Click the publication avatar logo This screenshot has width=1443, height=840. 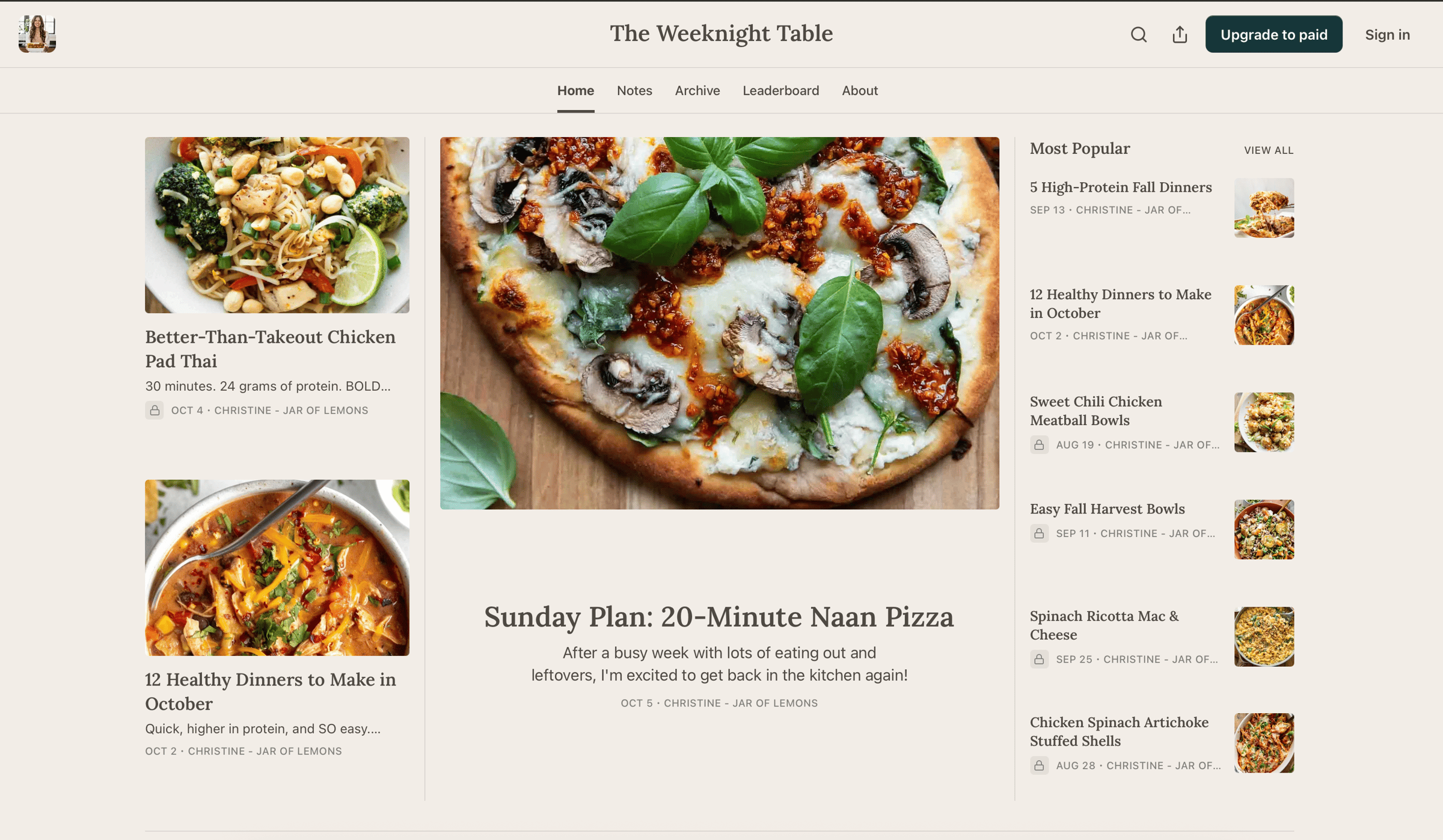pos(37,34)
